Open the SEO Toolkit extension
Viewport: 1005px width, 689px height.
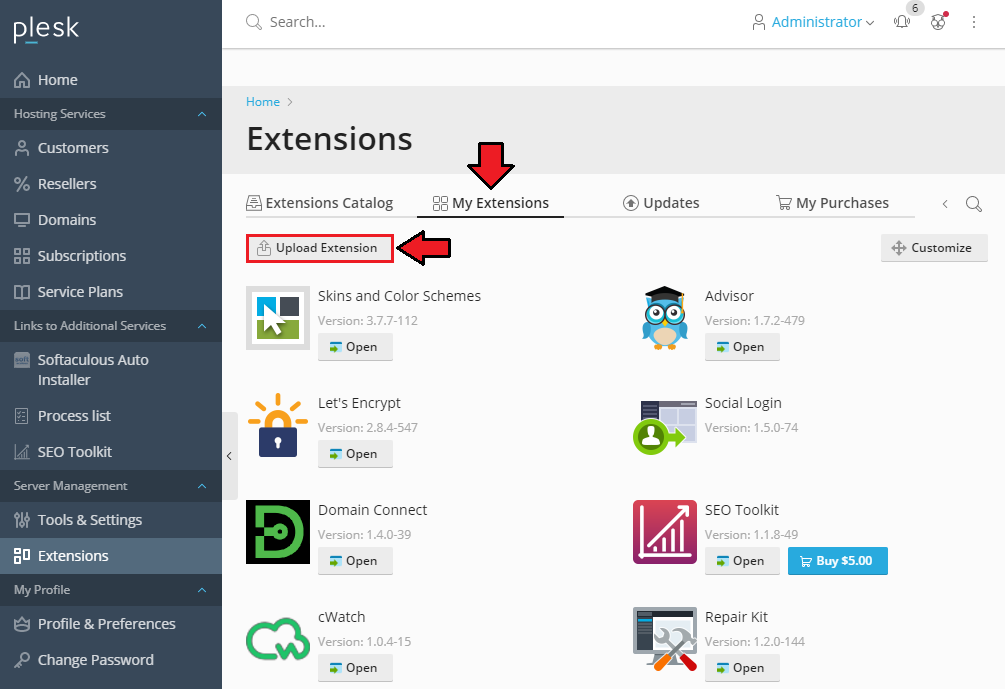742,561
